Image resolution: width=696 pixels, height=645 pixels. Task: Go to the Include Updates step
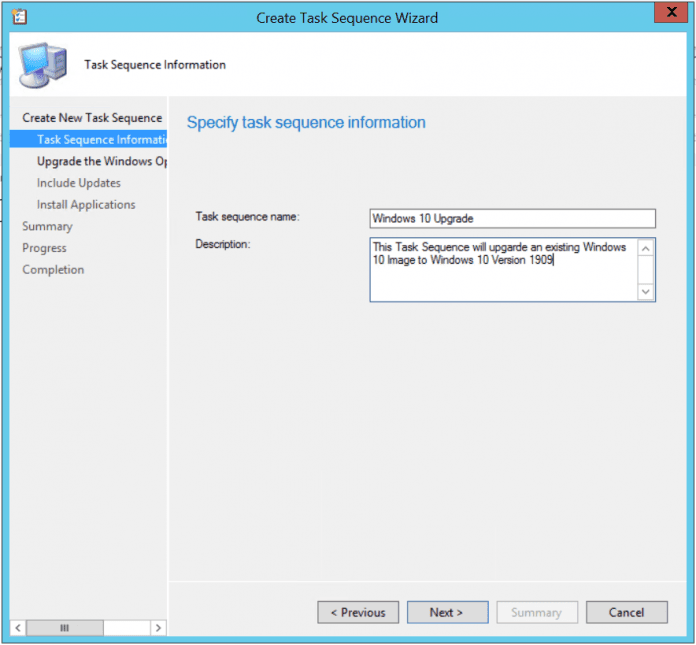(x=79, y=182)
